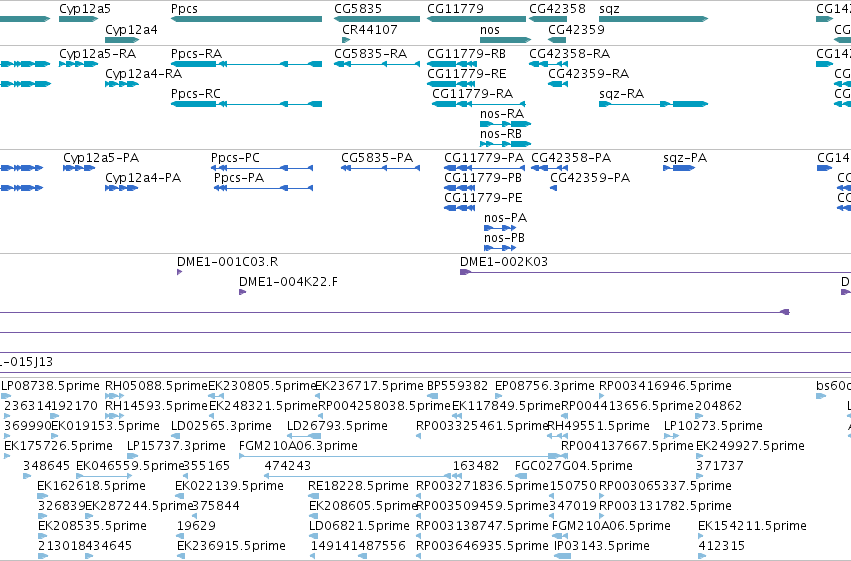Screen dimensions: 851x561
Task: Click EST label RH49551.5prime
Action: tap(599, 426)
